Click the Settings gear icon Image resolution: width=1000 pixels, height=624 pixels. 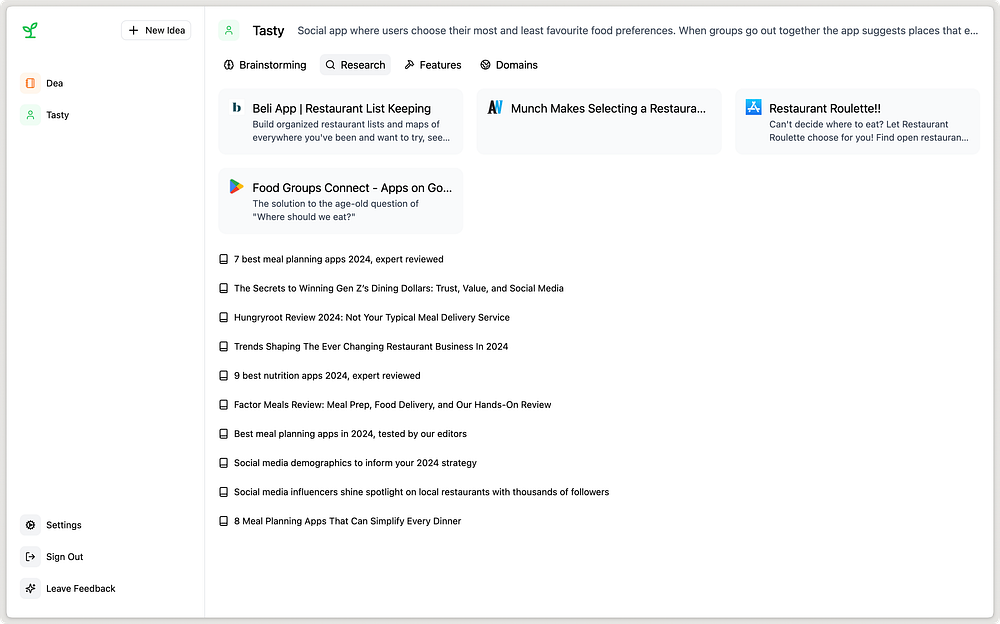click(30, 525)
